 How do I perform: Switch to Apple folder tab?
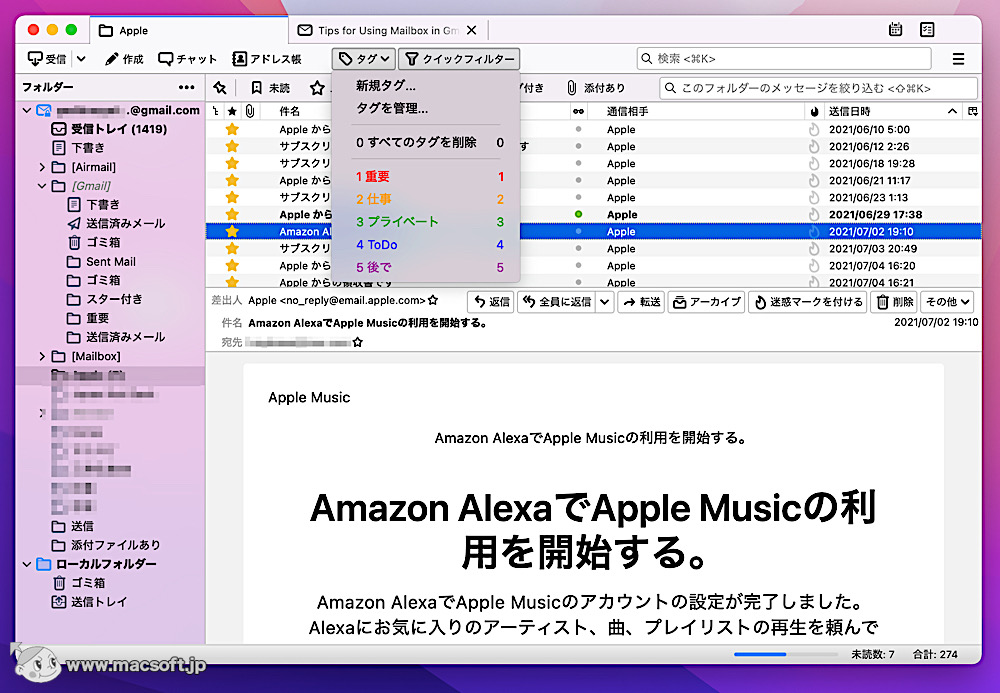(x=189, y=30)
